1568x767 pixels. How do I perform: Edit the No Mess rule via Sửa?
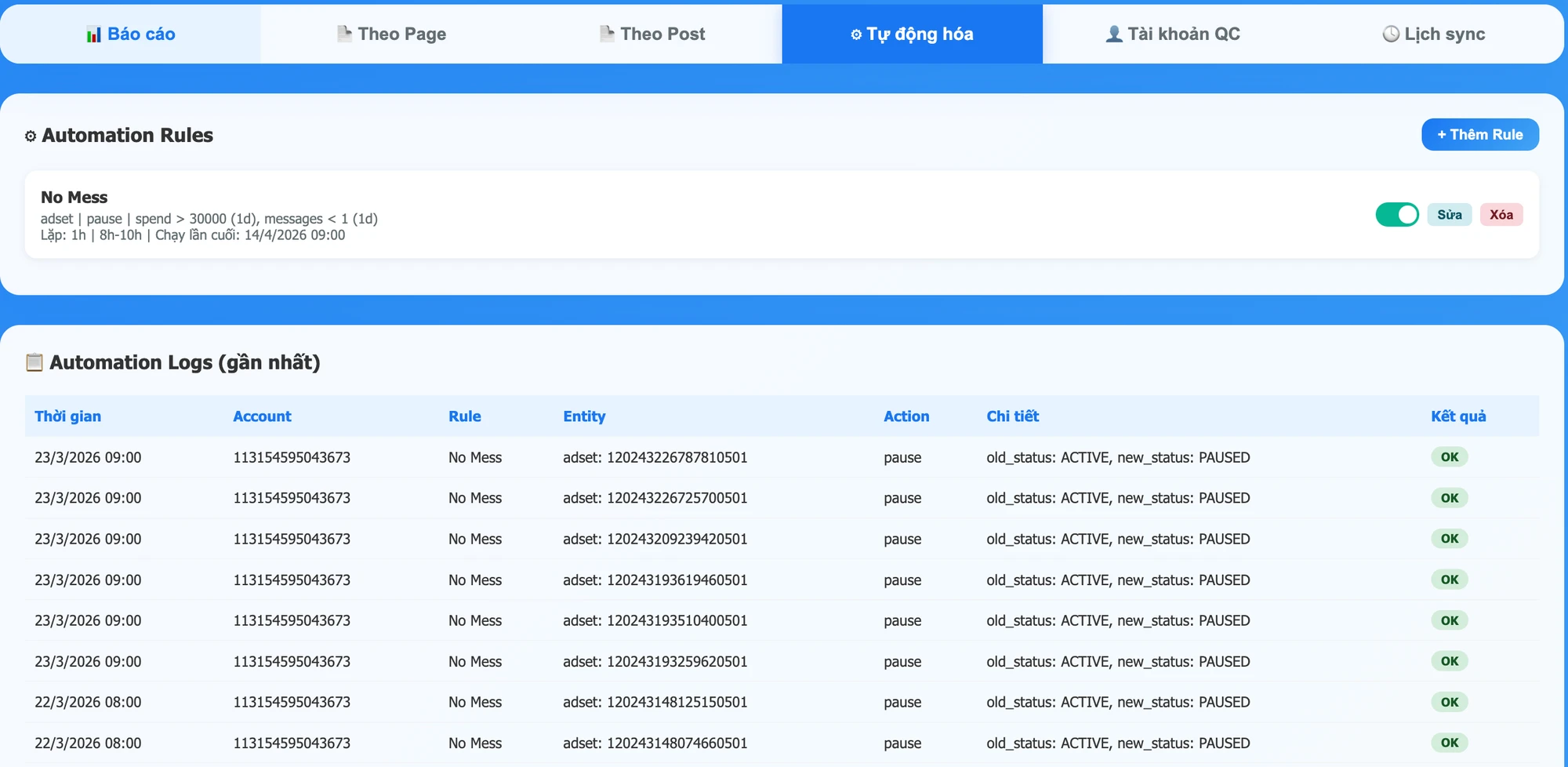point(1450,215)
